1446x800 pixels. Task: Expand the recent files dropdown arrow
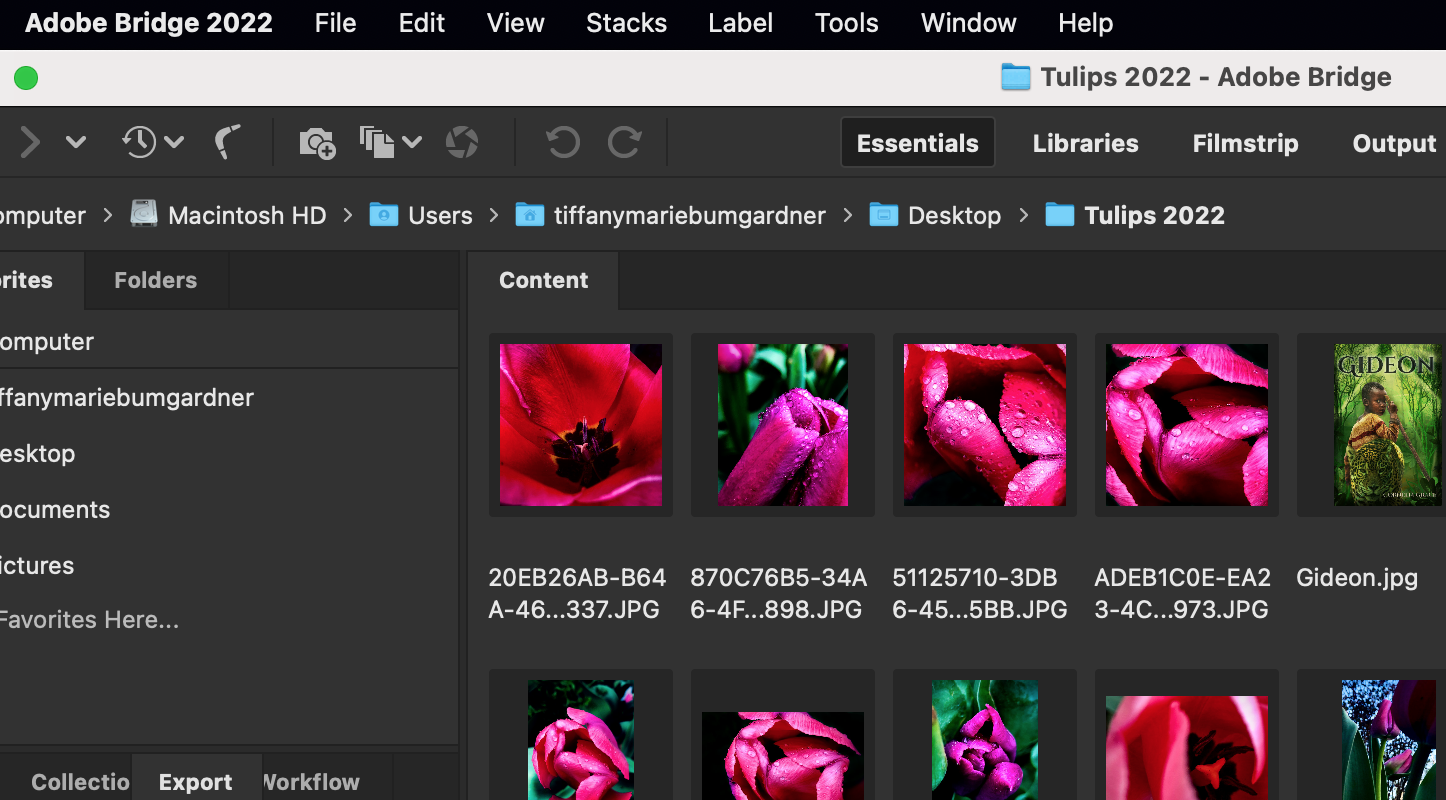pyautogui.click(x=174, y=143)
